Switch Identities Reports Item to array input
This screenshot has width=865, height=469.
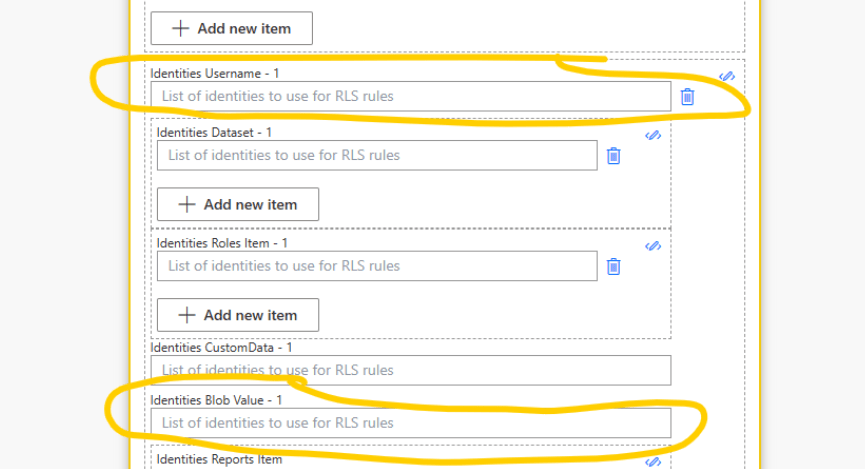tap(653, 462)
